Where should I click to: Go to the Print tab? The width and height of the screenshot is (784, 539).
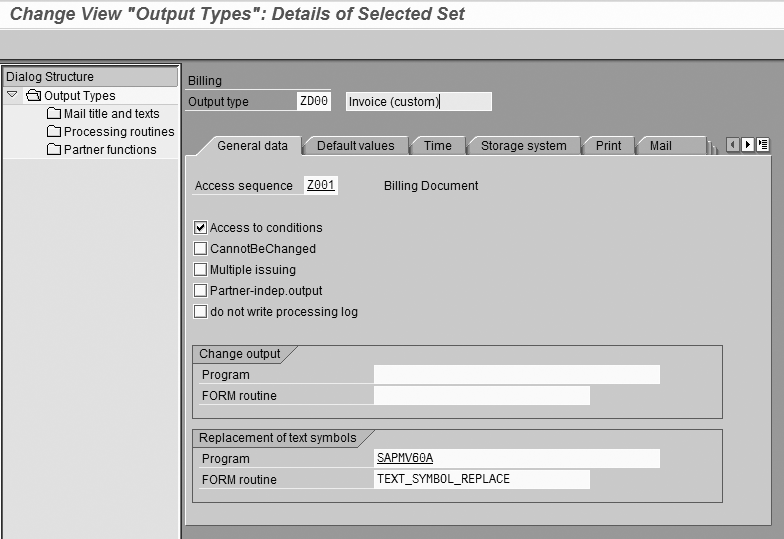608,146
